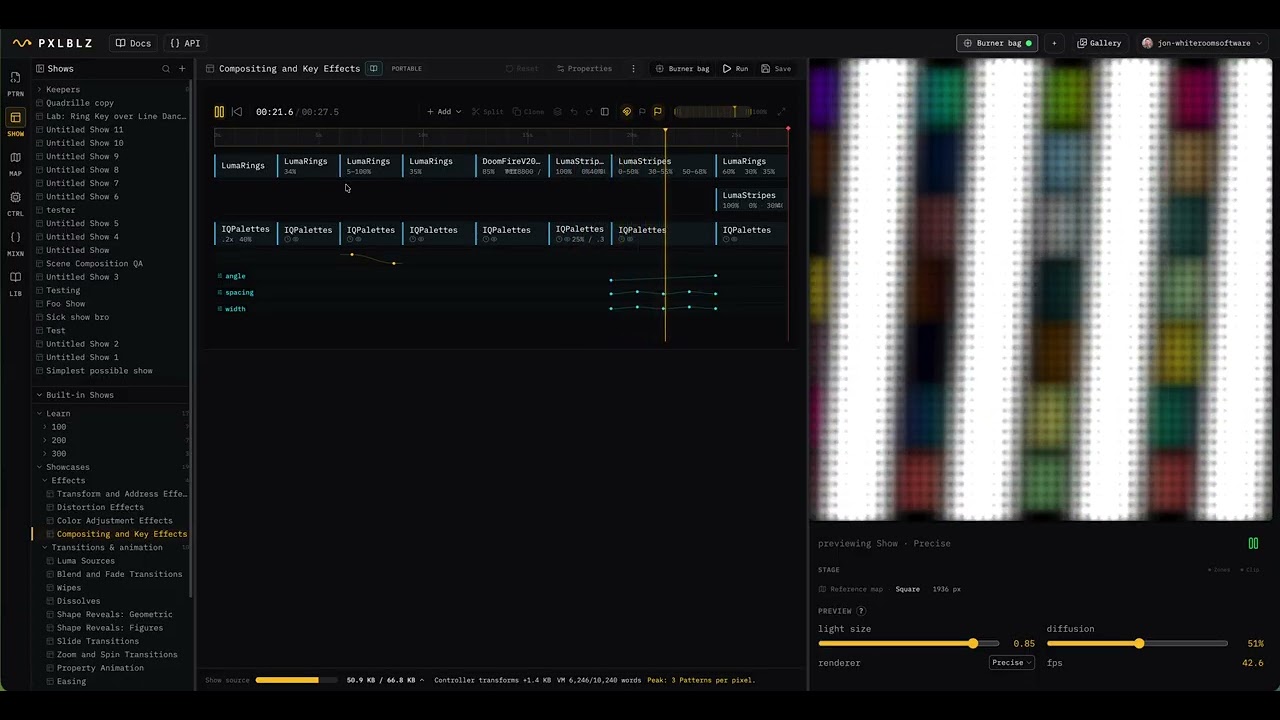Toggle the highlighted flag marker button

[657, 112]
